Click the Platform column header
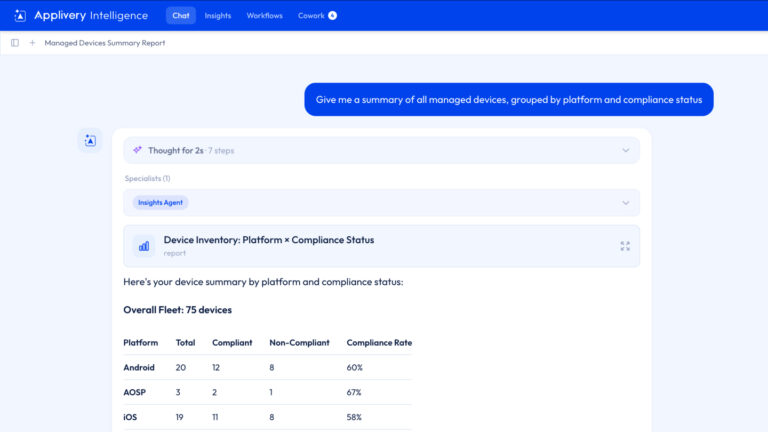The width and height of the screenshot is (768, 432). (141, 343)
